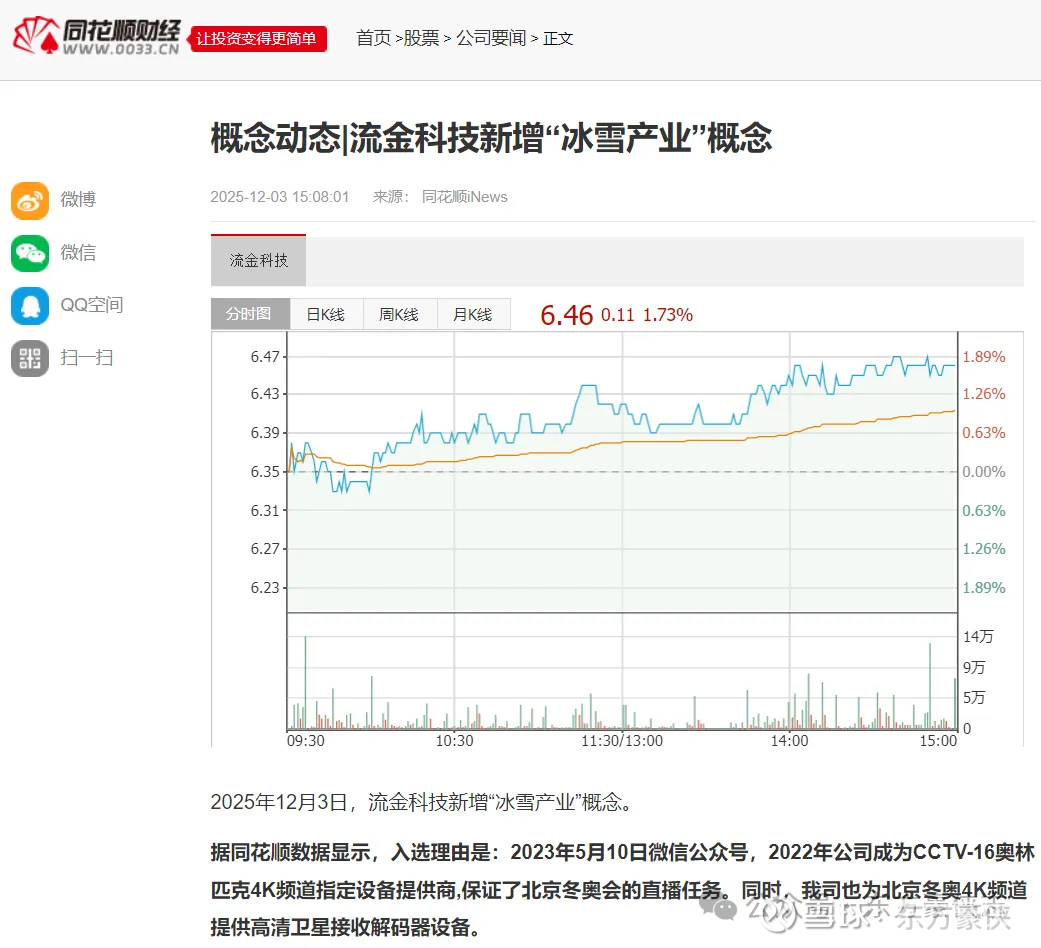Click the 6.35 price axis label
This screenshot has width=1041, height=948.
coord(265,472)
